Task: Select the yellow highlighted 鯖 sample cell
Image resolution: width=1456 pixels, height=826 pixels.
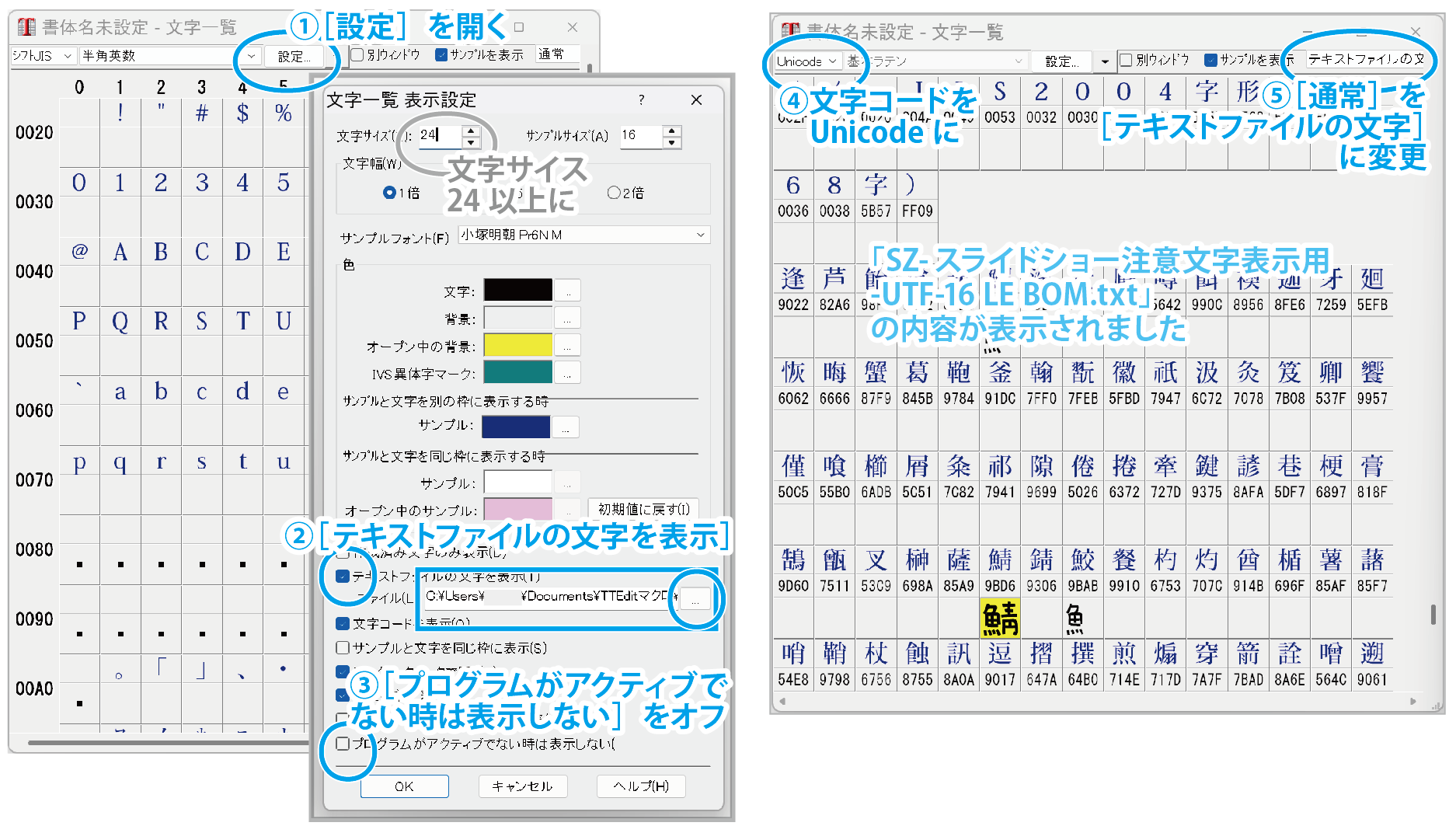Action: [x=1000, y=619]
